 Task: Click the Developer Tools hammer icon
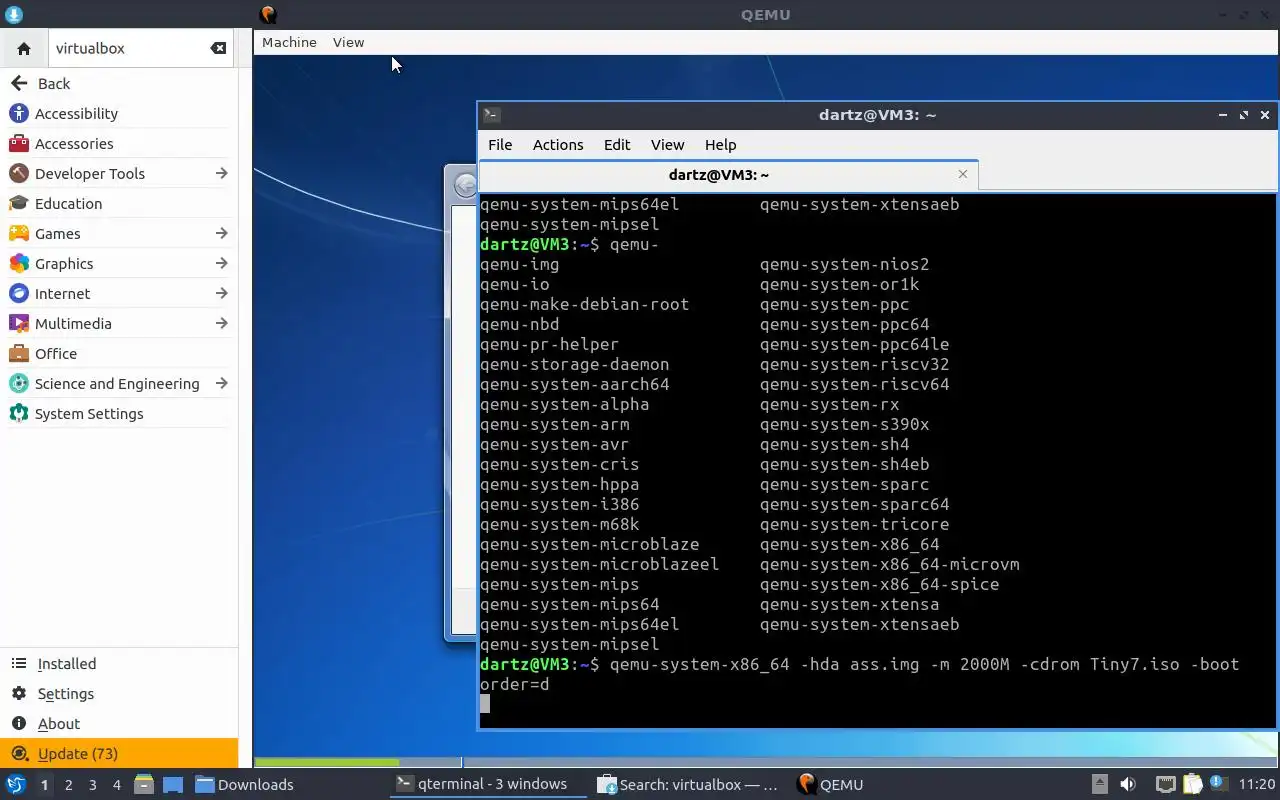coord(18,173)
